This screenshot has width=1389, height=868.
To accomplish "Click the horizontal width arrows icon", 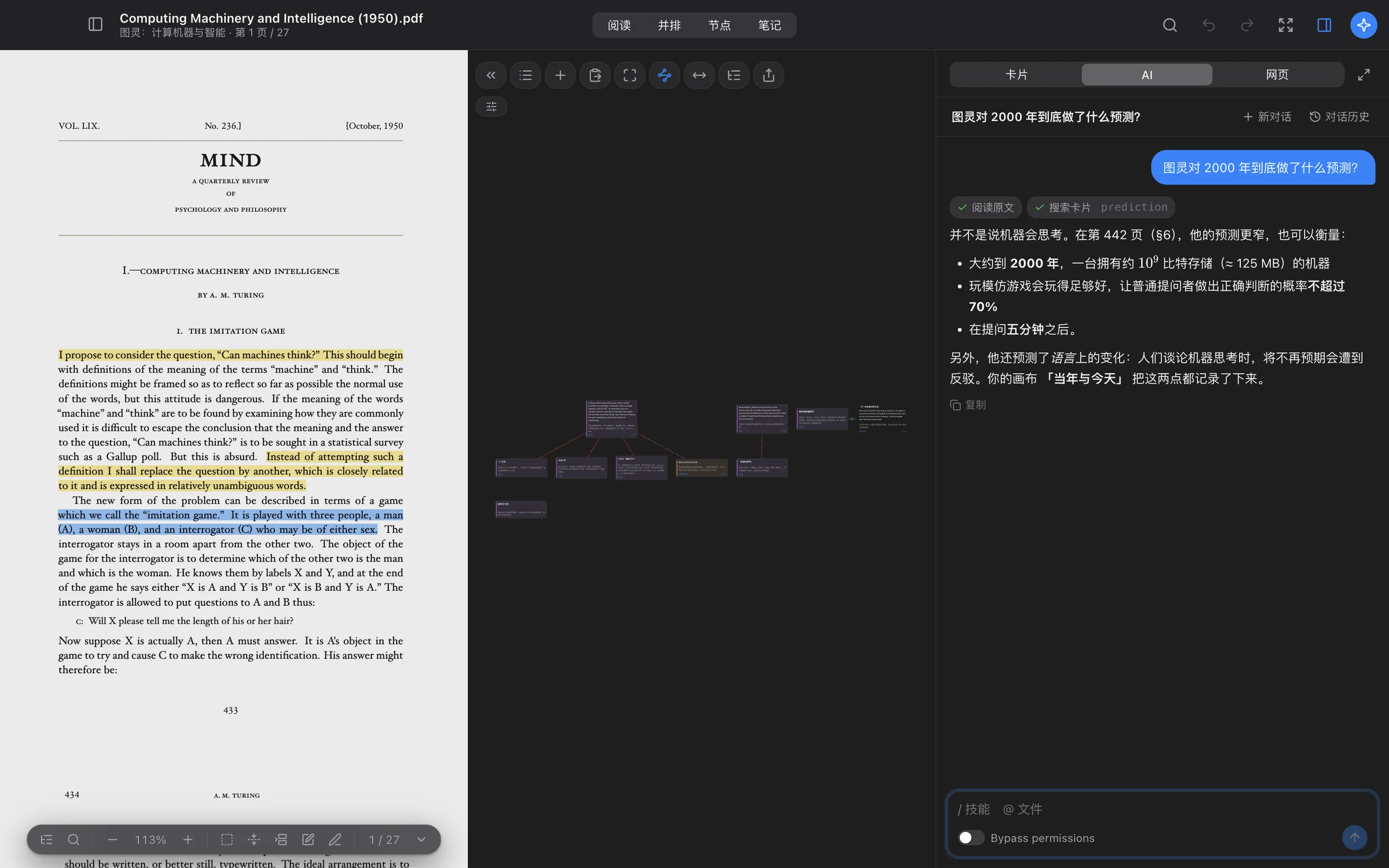I will point(699,75).
